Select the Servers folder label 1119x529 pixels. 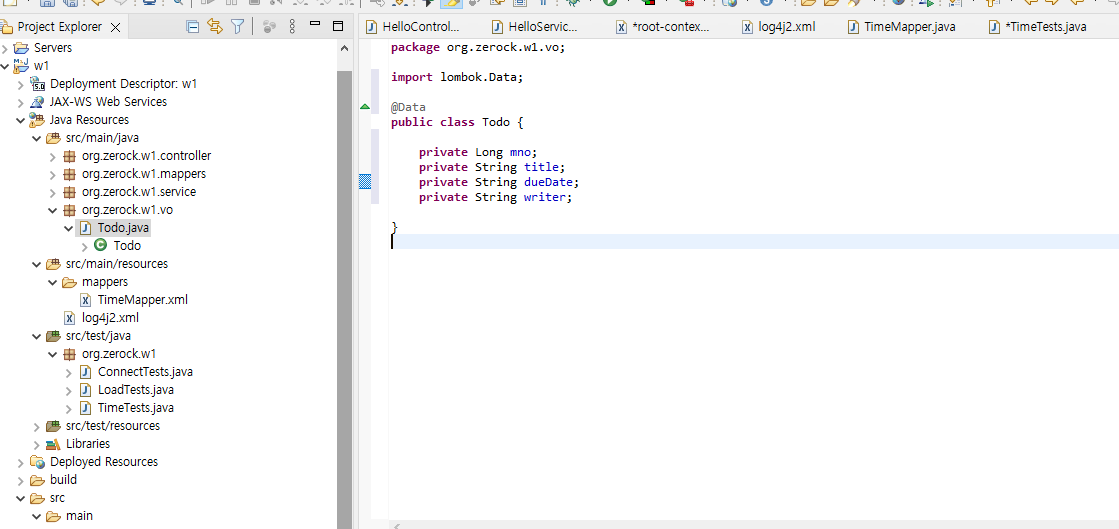pos(53,48)
